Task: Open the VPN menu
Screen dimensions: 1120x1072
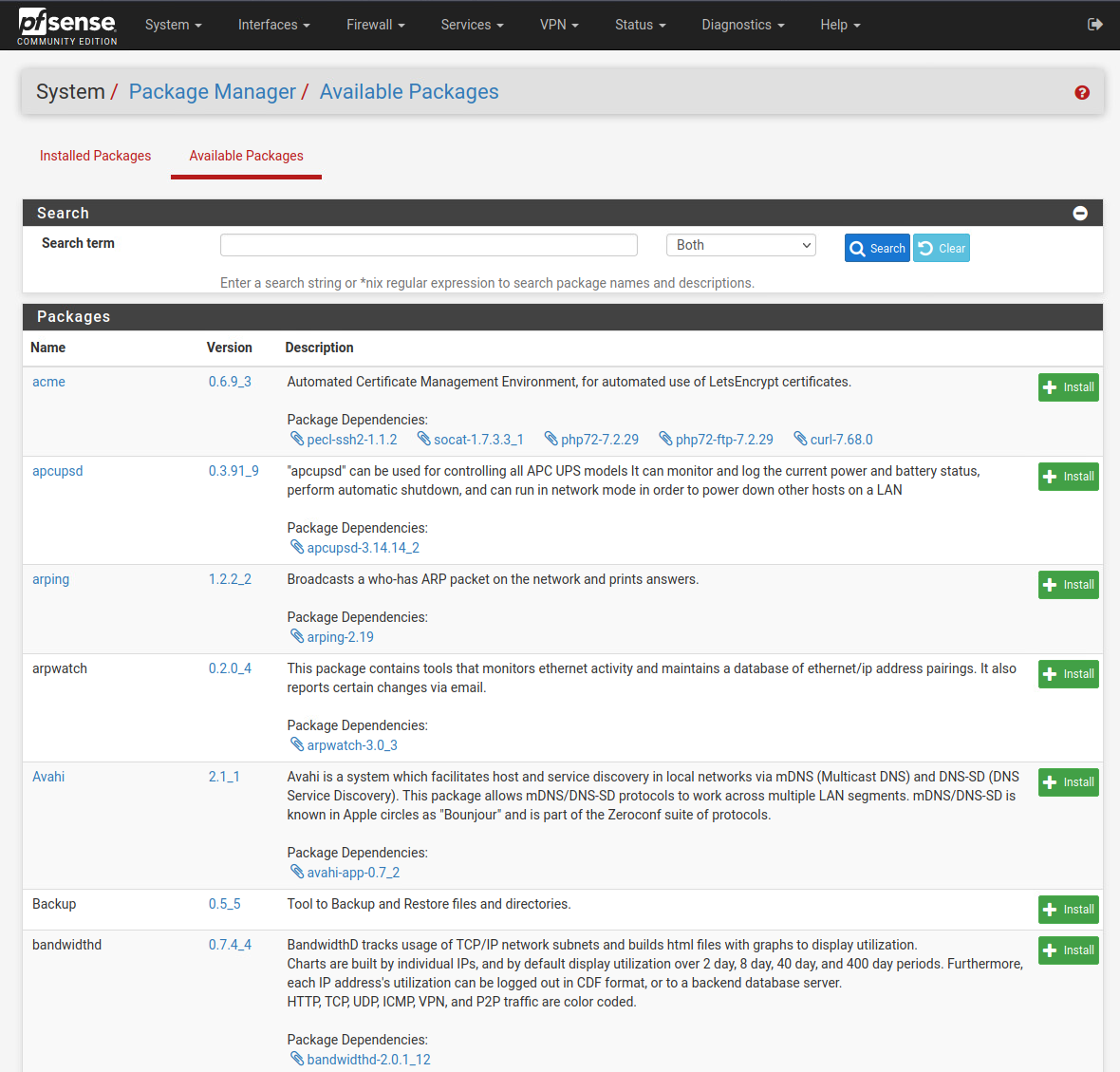Action: coord(559,25)
